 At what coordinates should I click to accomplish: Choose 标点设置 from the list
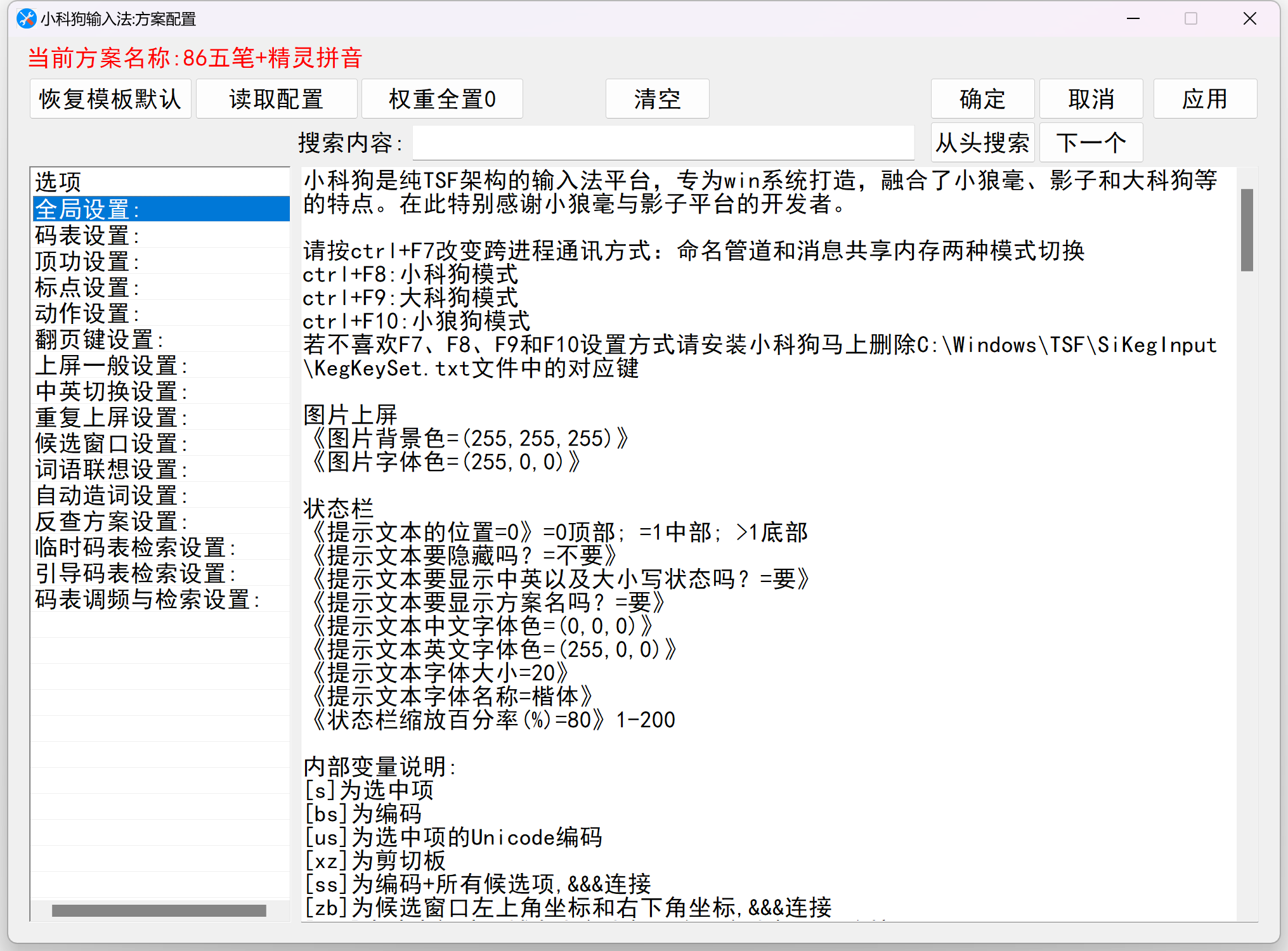(160, 287)
